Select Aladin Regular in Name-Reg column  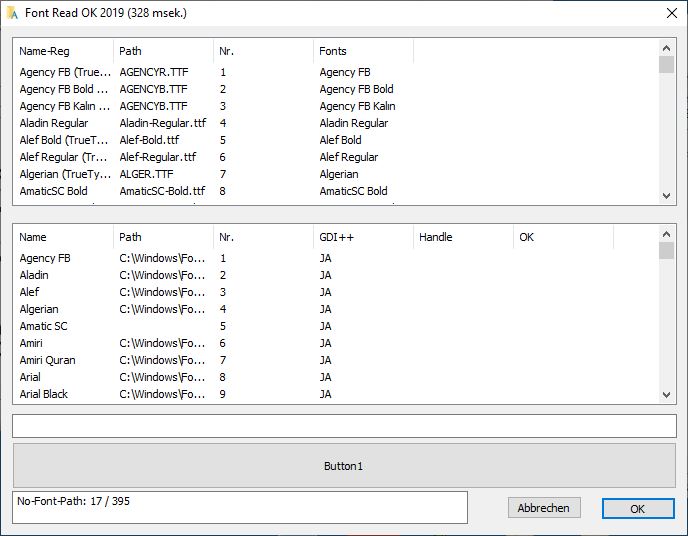(54, 123)
